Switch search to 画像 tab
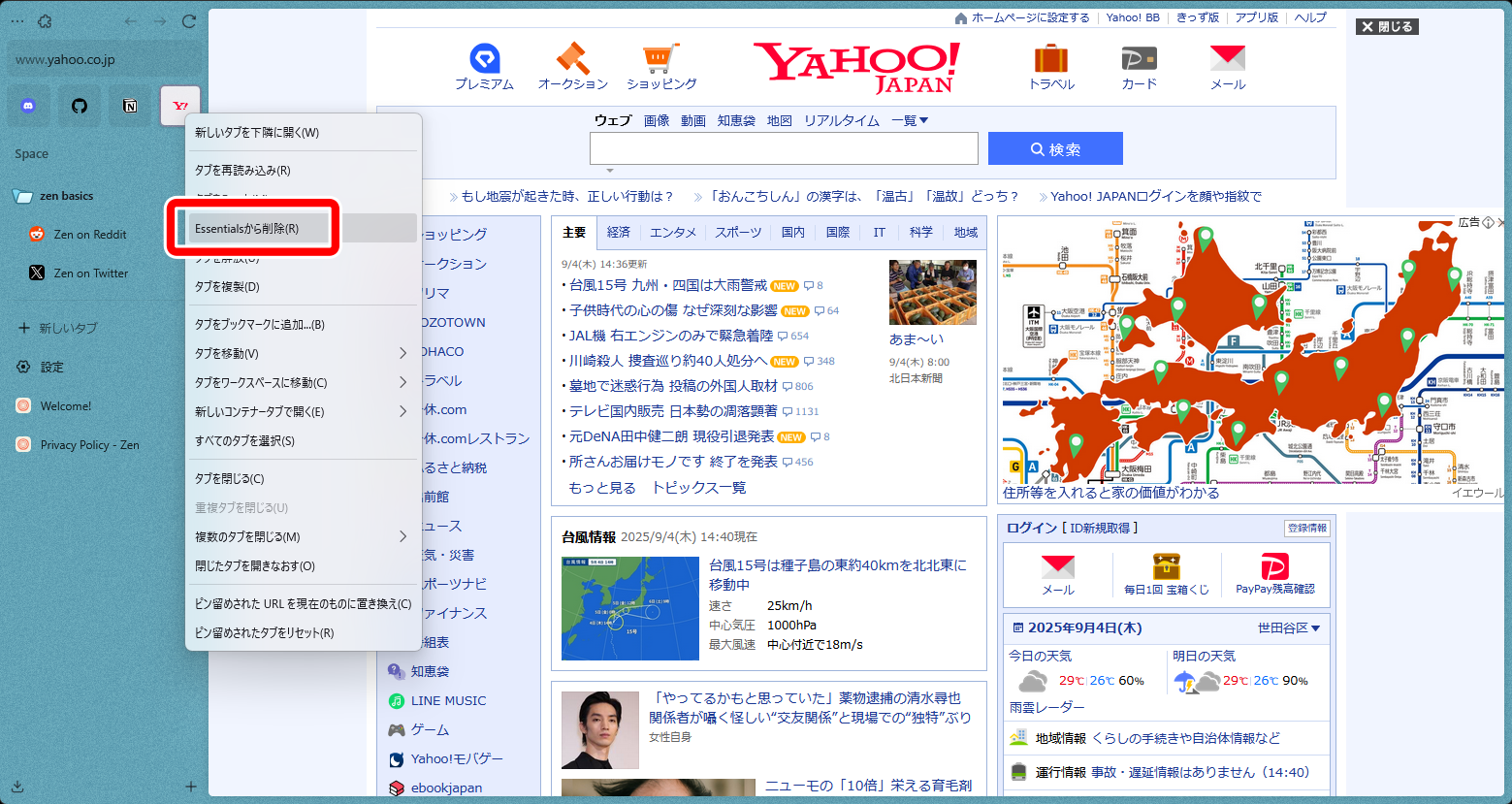Screen dimensions: 1512x804 657,120
